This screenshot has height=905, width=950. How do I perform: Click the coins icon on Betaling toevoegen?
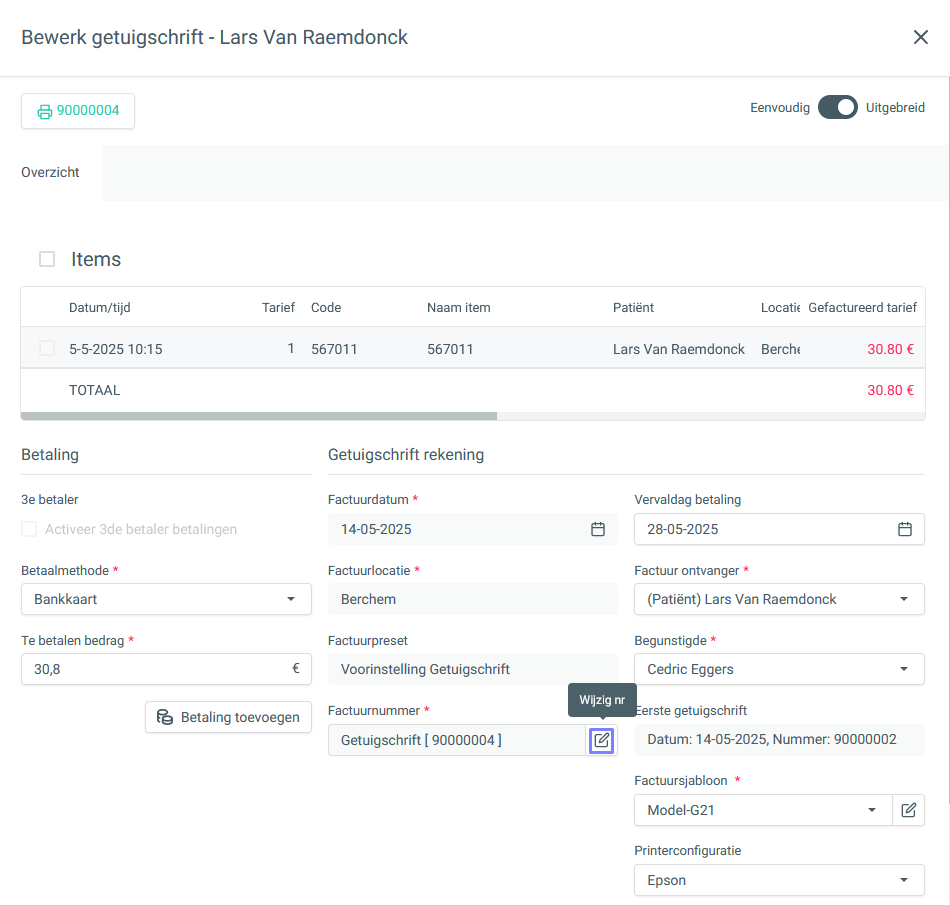(165, 717)
